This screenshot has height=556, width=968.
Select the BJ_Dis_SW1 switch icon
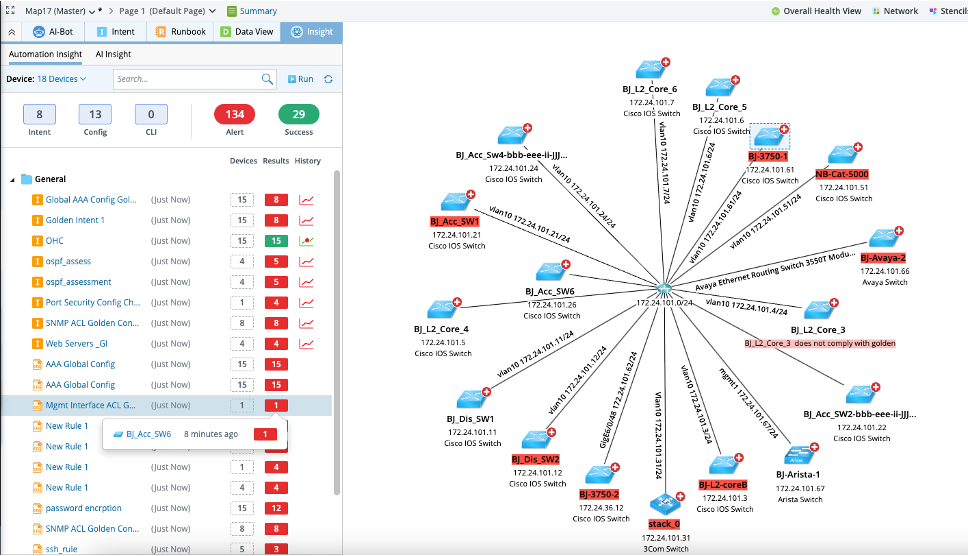(472, 399)
